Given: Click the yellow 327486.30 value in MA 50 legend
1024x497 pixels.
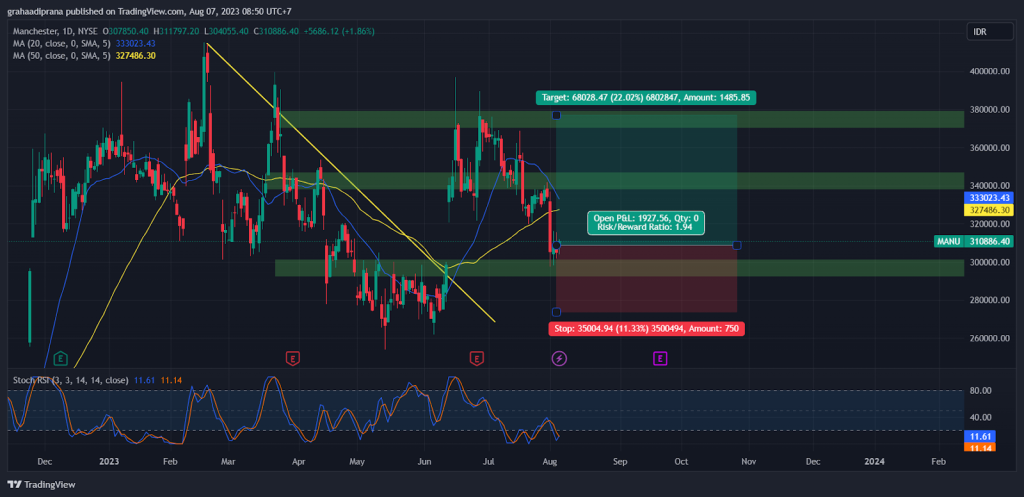Looking at the screenshot, I should pyautogui.click(x=137, y=56).
